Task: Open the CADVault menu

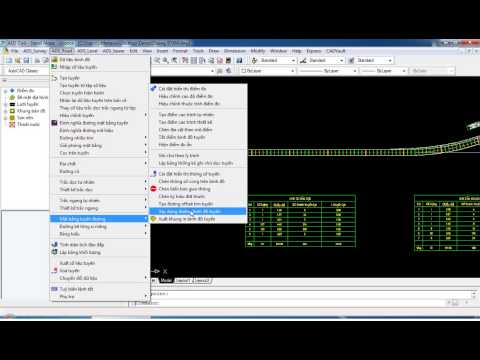Action: [336, 51]
